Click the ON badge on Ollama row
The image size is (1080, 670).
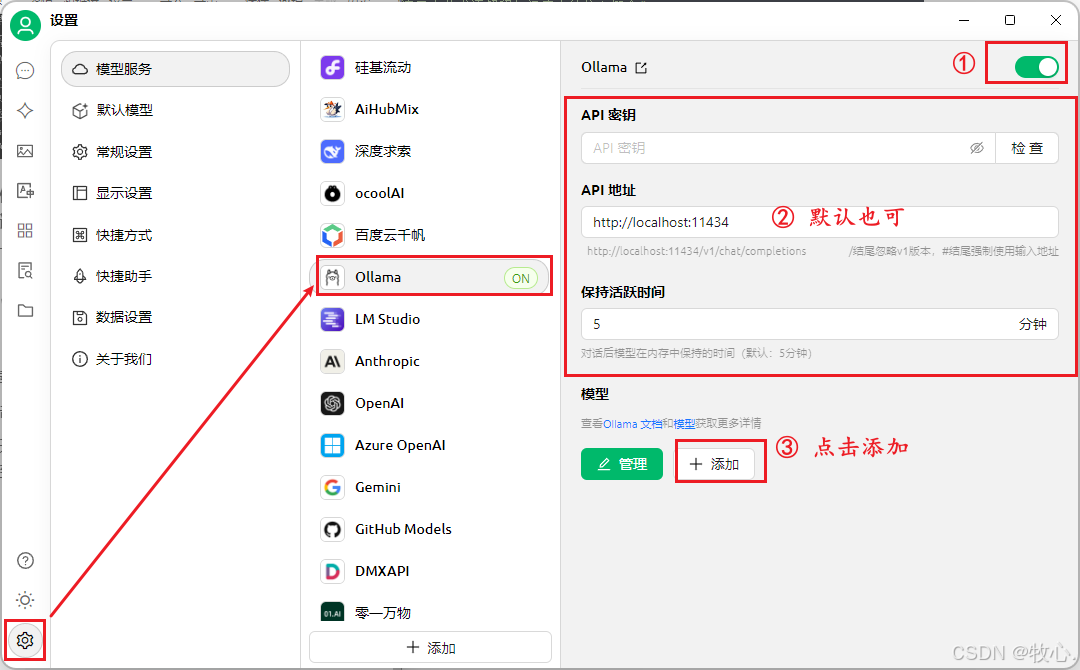[x=521, y=278]
